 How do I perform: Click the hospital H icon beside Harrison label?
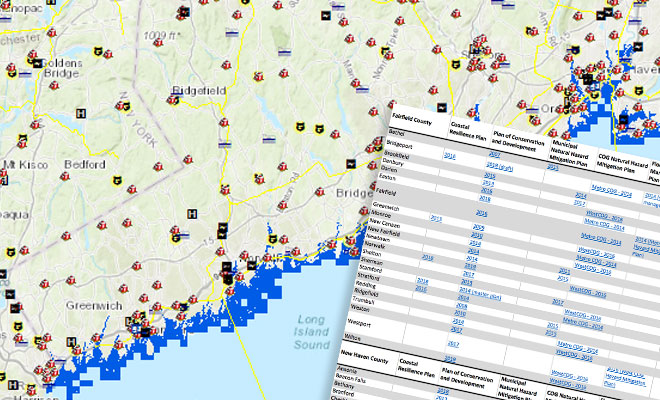coord(13,385)
